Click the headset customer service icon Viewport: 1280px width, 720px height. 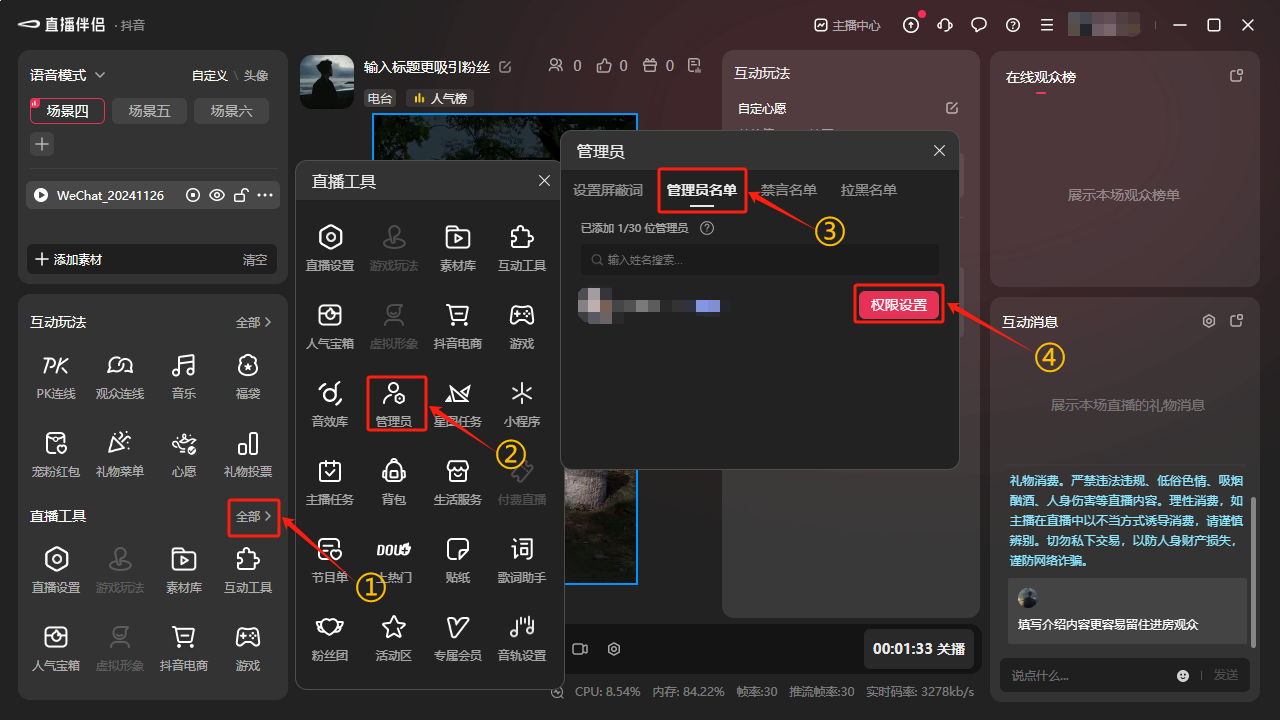945,25
